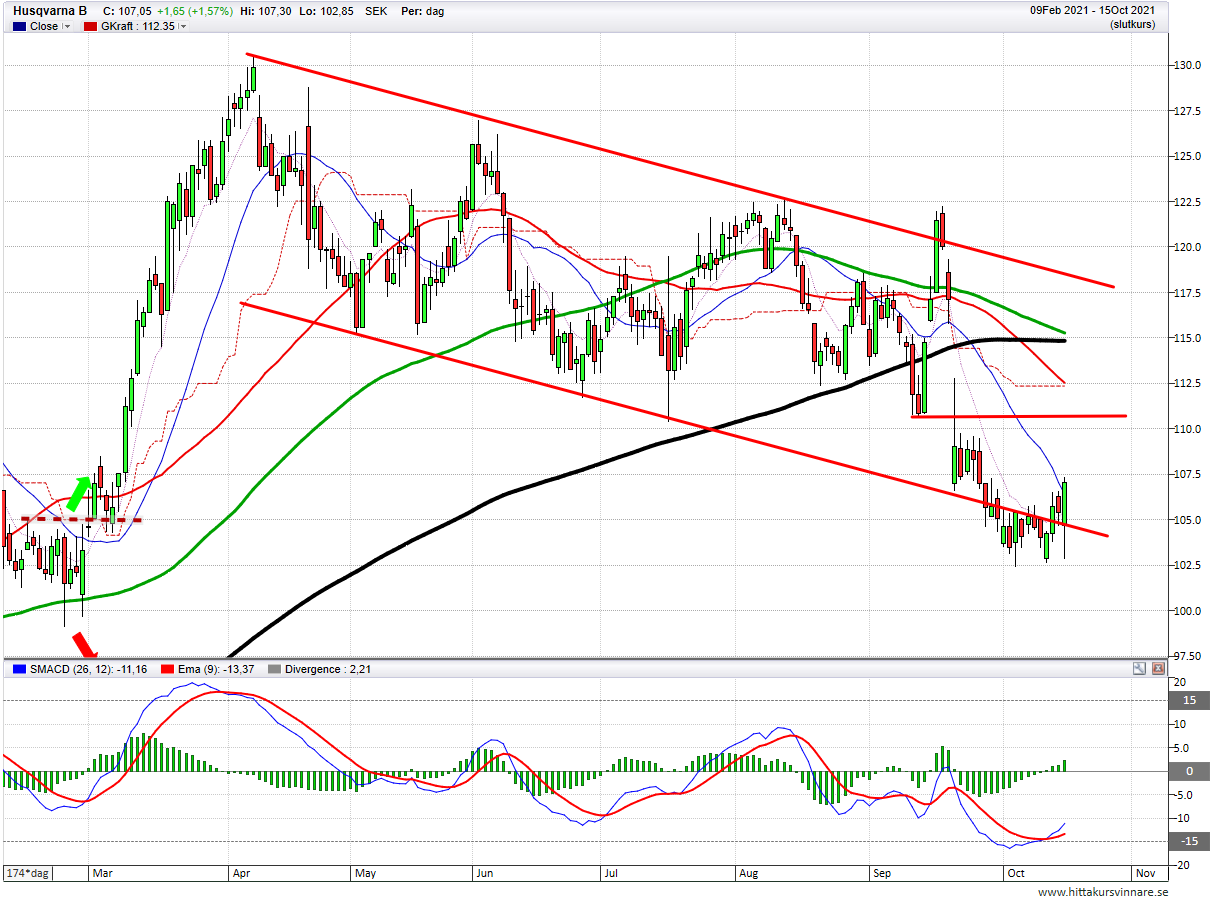The height and width of the screenshot is (897, 1213).
Task: Click the Jul month axis label
Action: tap(611, 873)
